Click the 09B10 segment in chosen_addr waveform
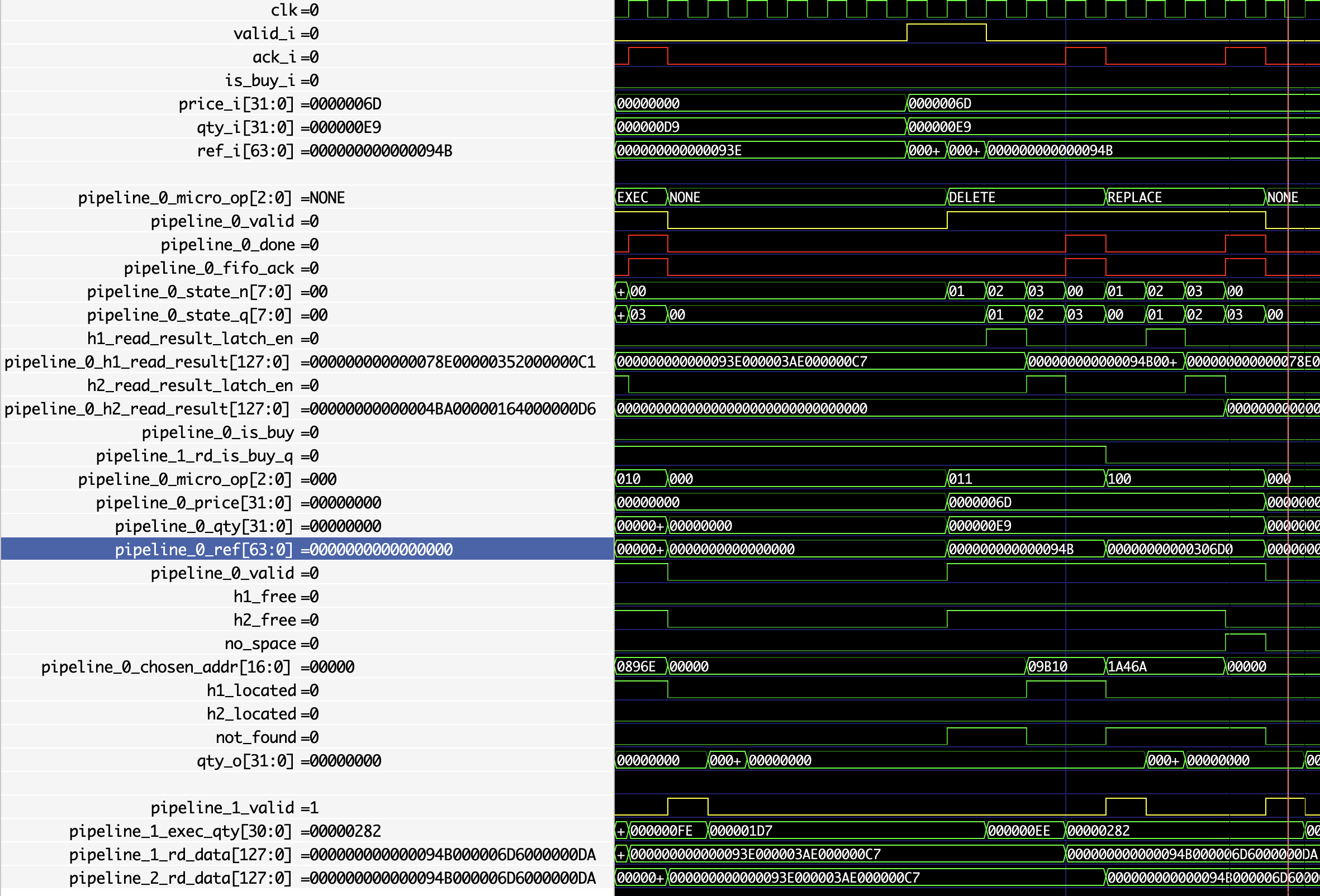Viewport: 1320px width, 896px height. [x=1066, y=666]
